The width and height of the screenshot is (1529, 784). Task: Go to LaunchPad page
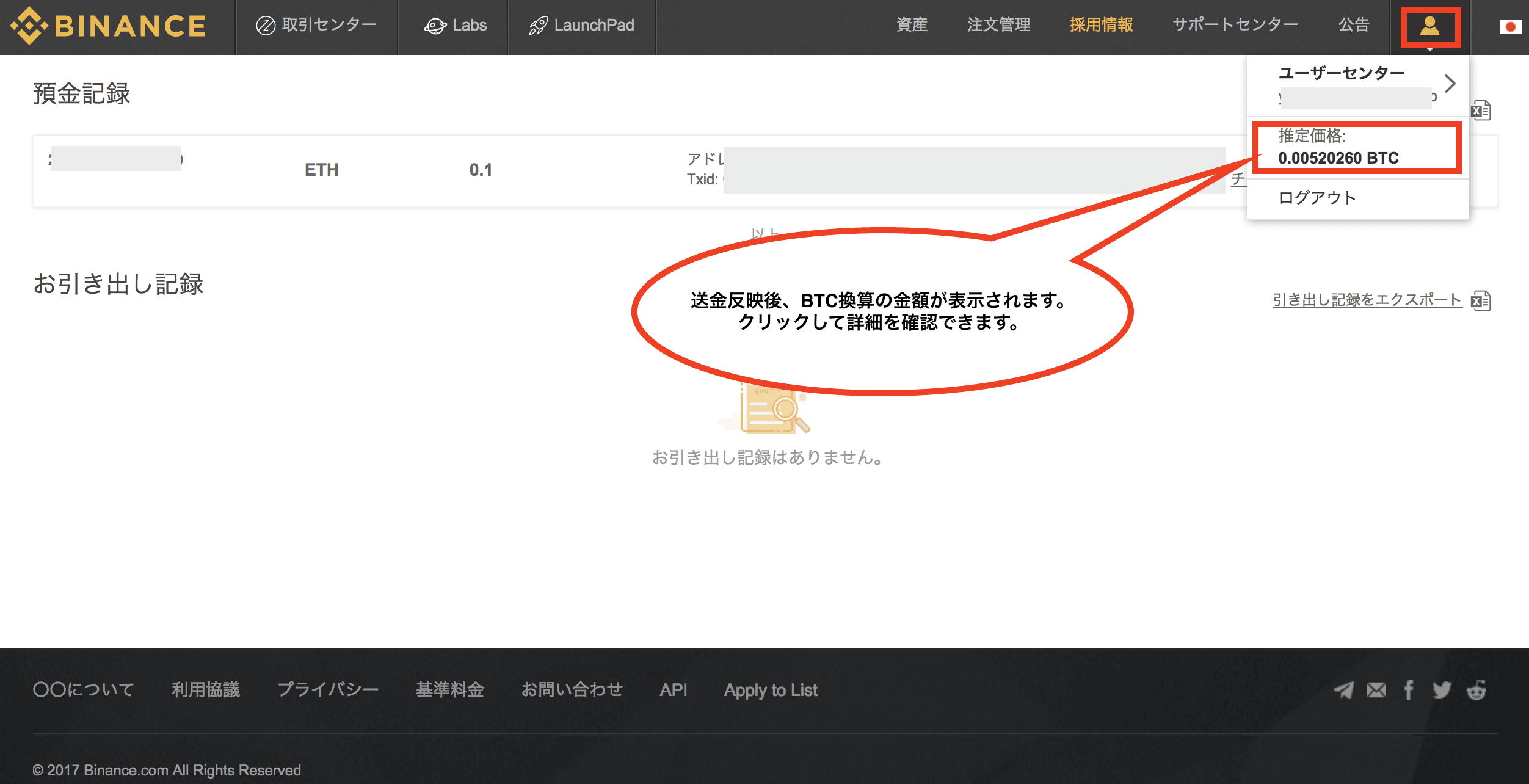[581, 25]
